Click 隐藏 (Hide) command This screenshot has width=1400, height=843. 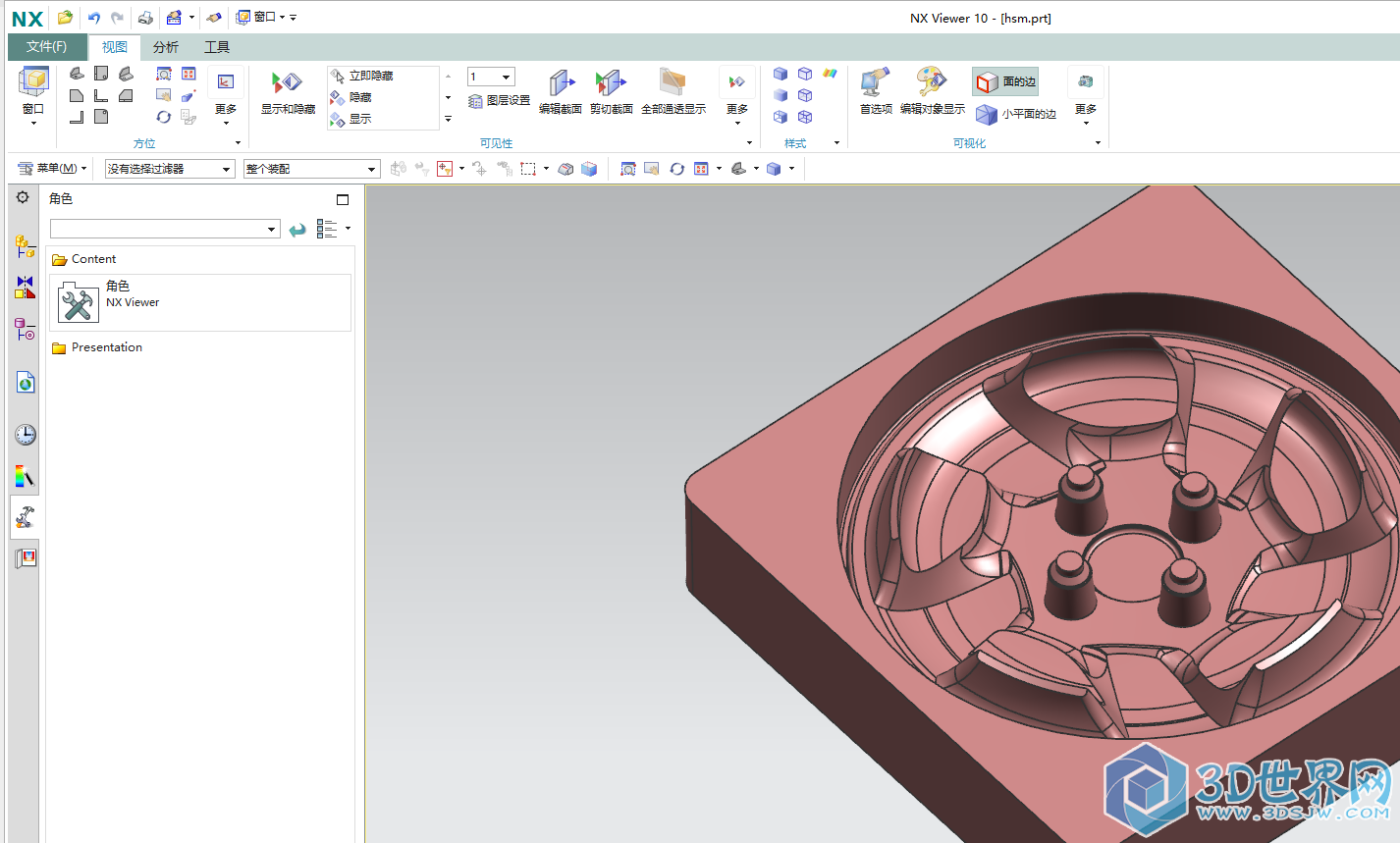pos(351,97)
